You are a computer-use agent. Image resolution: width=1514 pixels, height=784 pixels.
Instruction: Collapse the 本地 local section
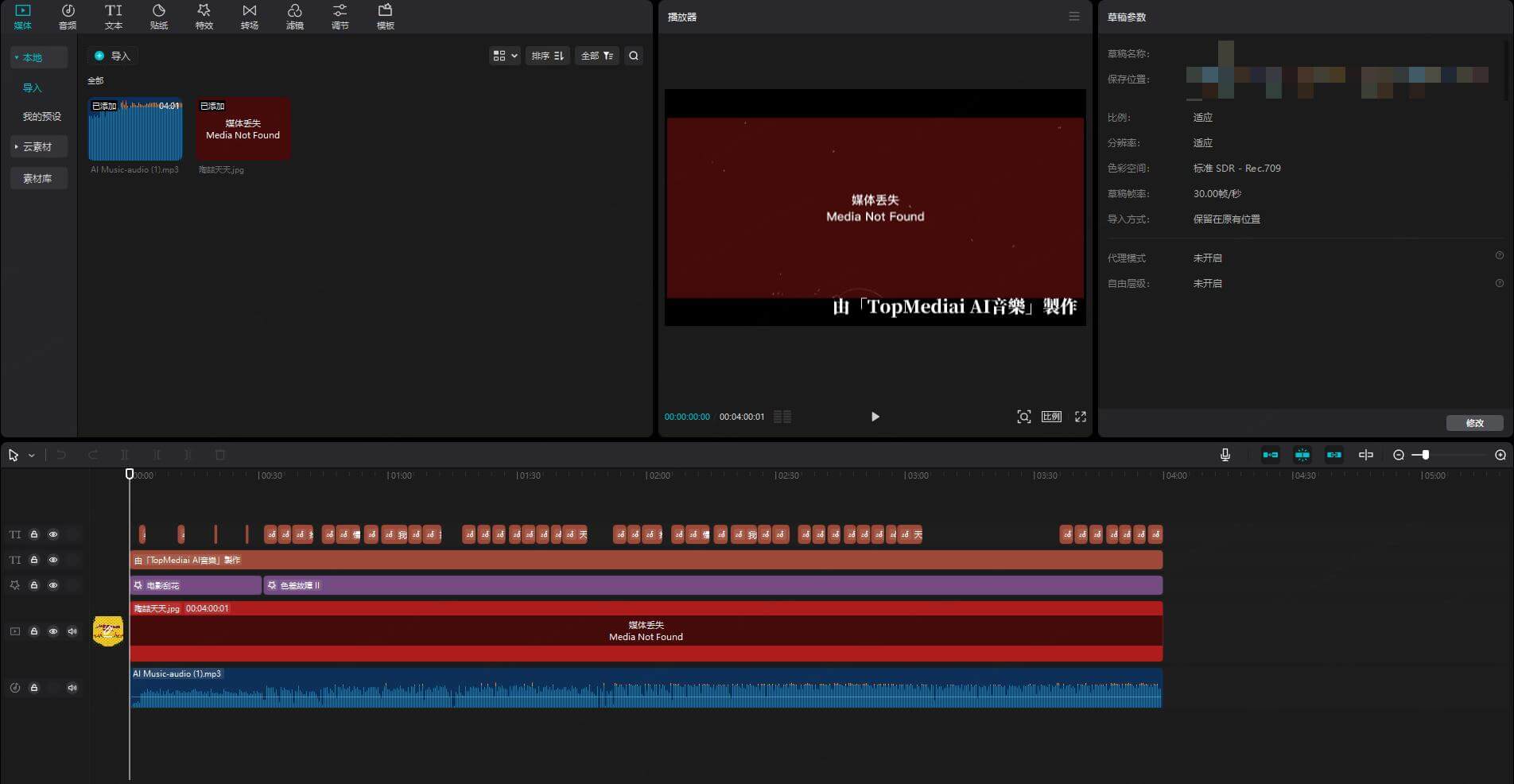pyautogui.click(x=38, y=57)
